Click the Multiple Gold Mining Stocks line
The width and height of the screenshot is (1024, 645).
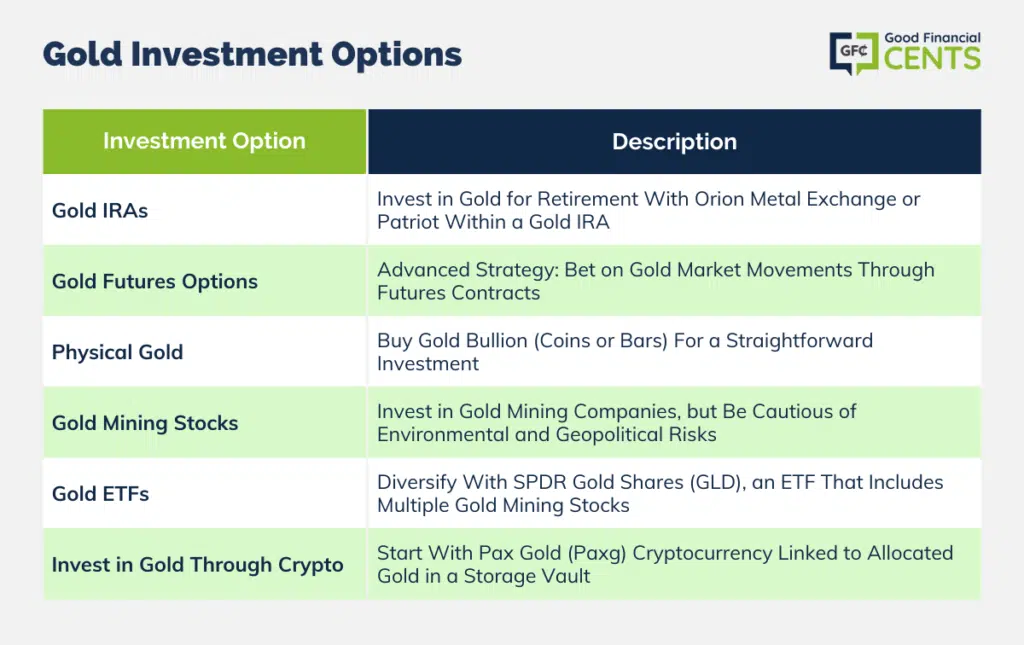(x=503, y=505)
